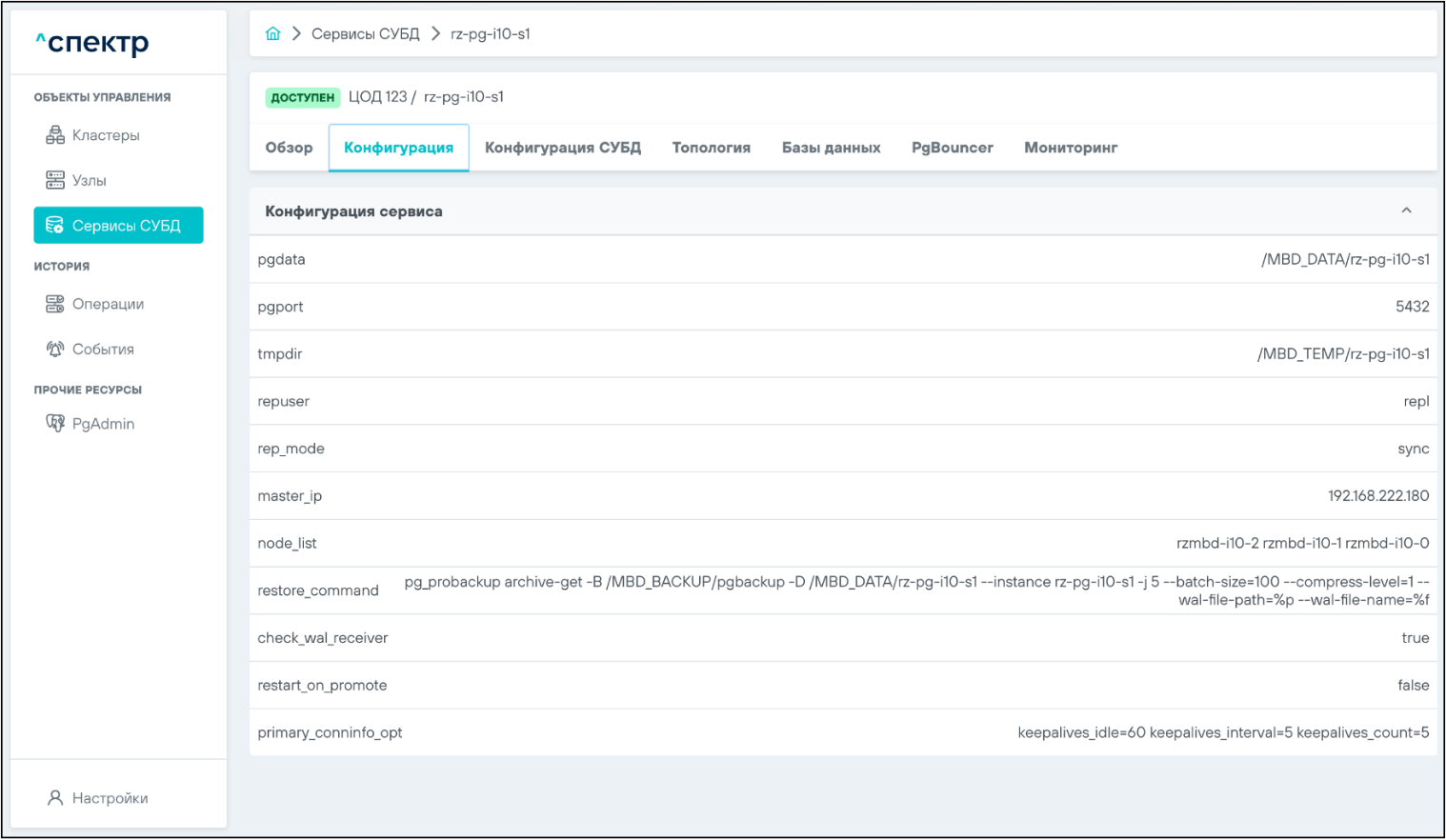Image resolution: width=1446 pixels, height=840 pixels.
Task: Click the master_ip value 192.168.222.180
Action: [1377, 496]
